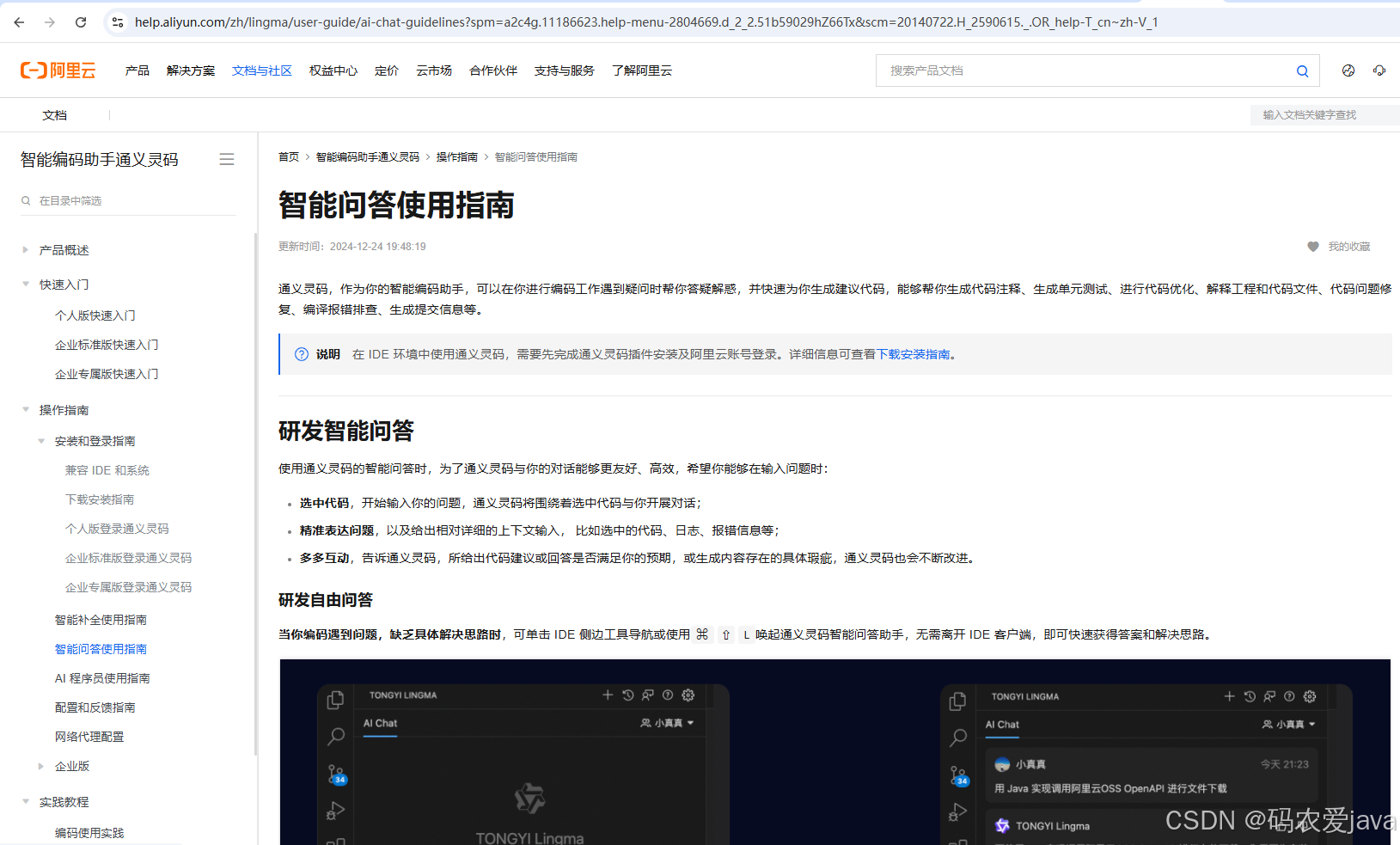This screenshot has width=1400, height=845.
Task: Open 云市场 menu item
Action: point(434,70)
